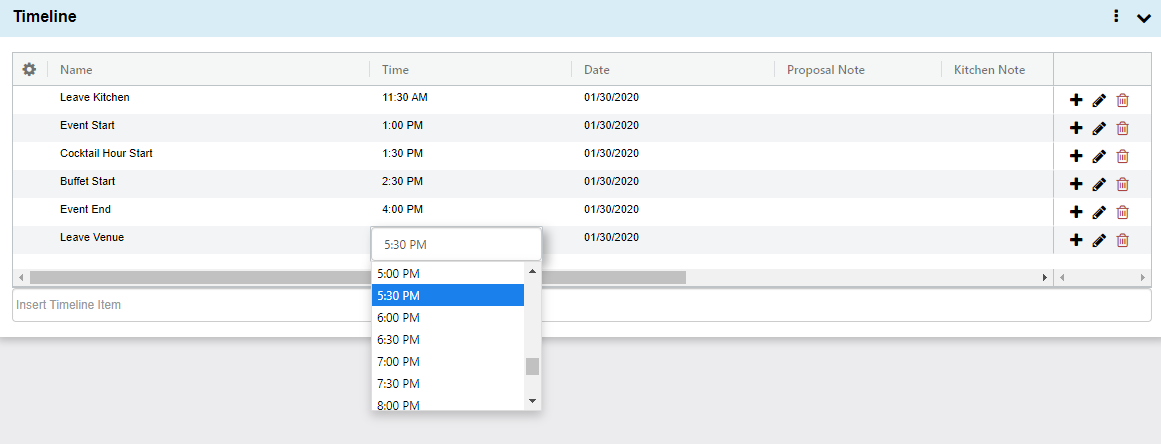Click the Insert Timeline Item field
Screen dimensions: 1161x444
click(x=582, y=305)
